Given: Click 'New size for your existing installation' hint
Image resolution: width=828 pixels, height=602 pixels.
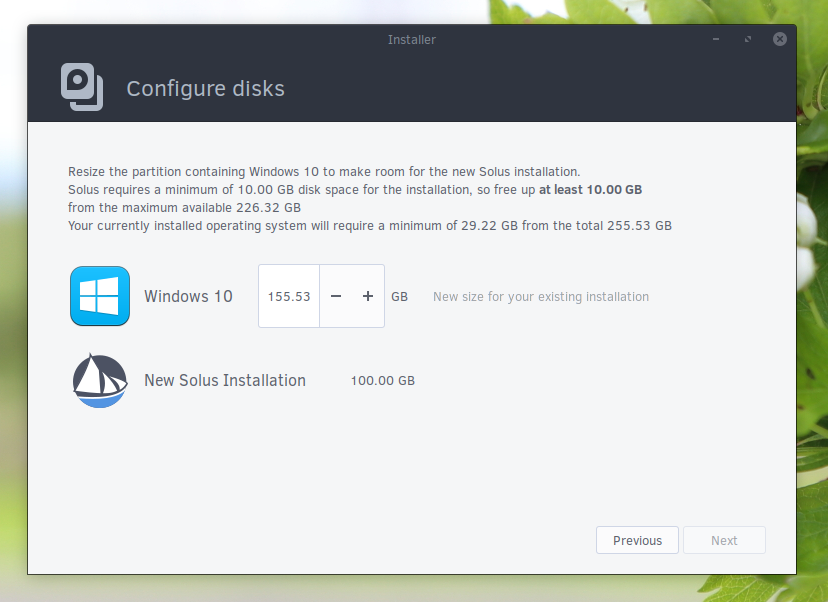Looking at the screenshot, I should (541, 297).
